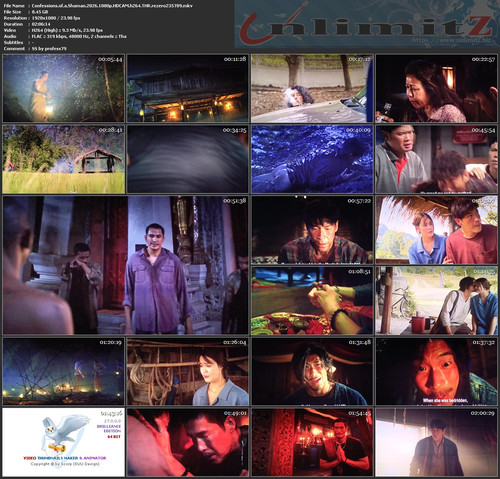
Task: Select the 00:17:12 thumbnail frame
Action: [312, 88]
